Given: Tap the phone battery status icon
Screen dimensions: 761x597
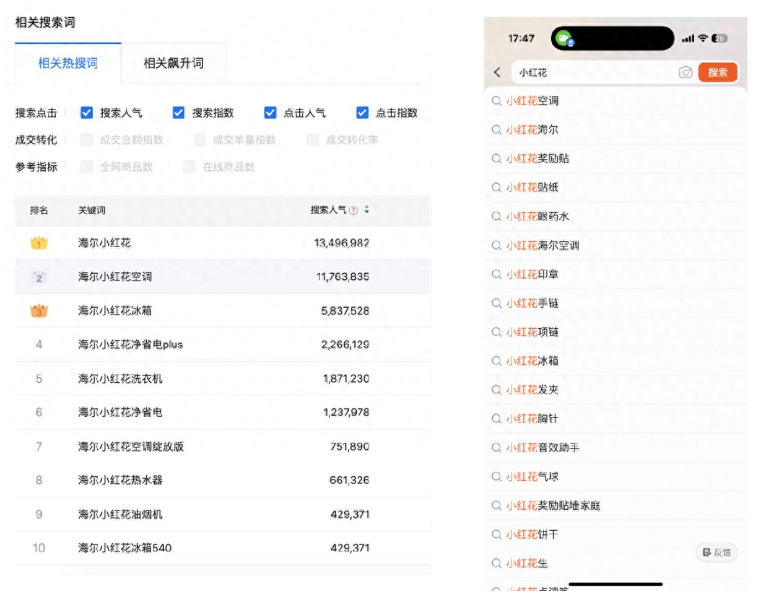Looking at the screenshot, I should pos(719,38).
